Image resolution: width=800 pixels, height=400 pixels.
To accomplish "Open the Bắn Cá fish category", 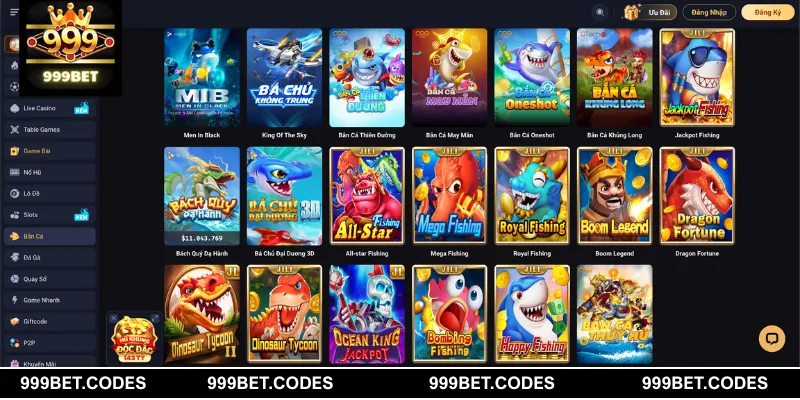I will point(49,236).
